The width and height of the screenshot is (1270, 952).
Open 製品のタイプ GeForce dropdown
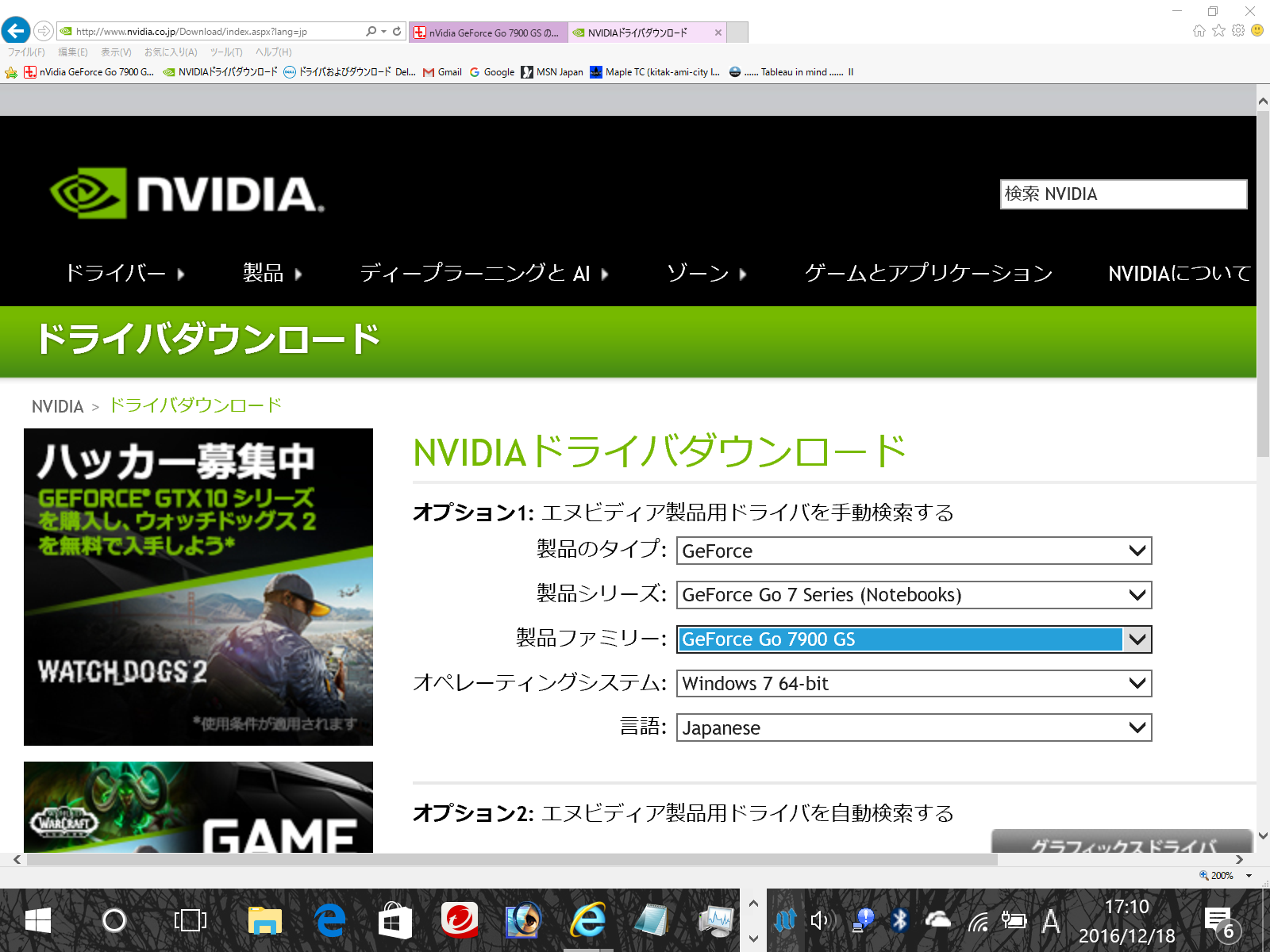(914, 551)
